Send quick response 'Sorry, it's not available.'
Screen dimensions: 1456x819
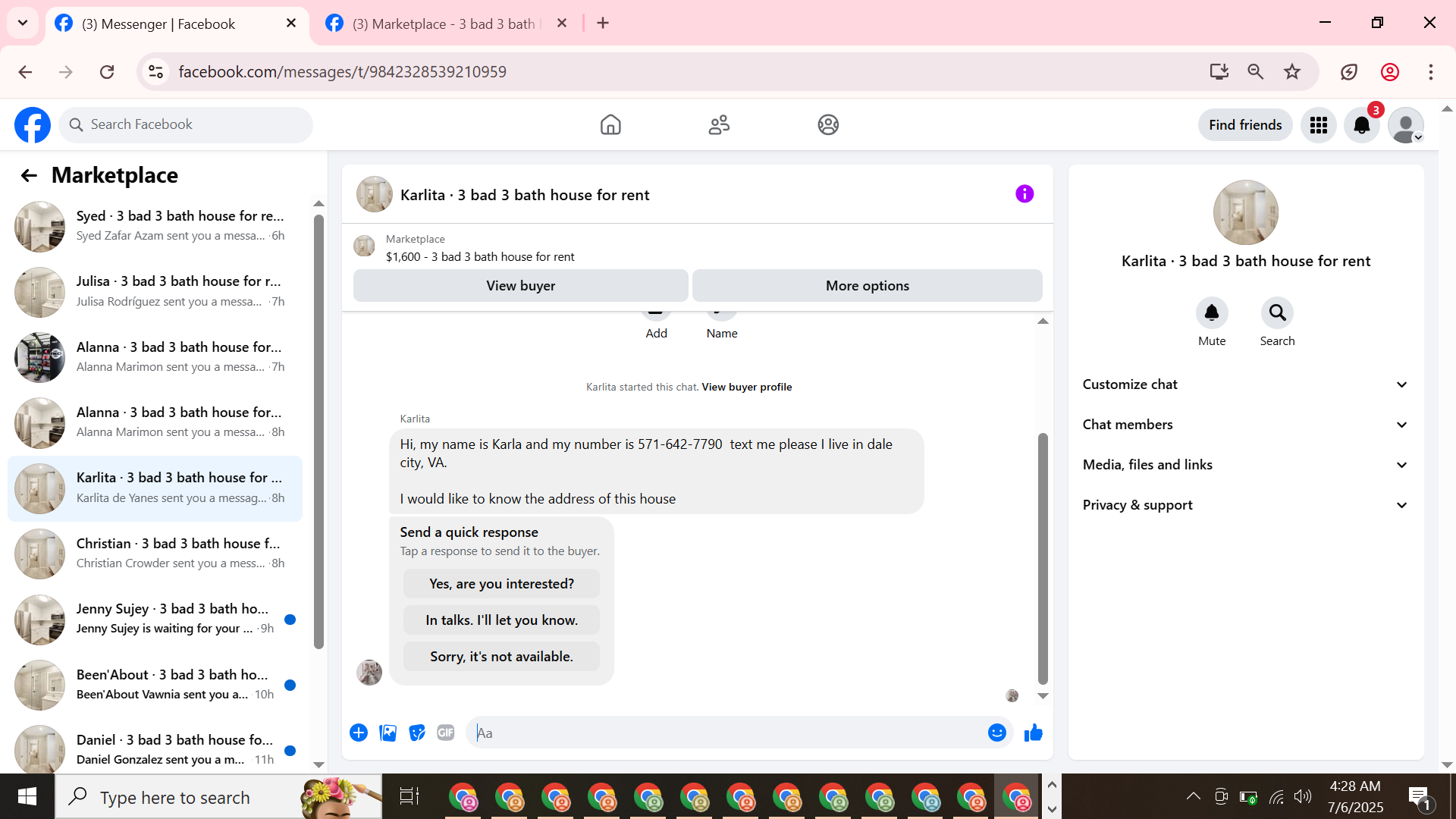[501, 657]
